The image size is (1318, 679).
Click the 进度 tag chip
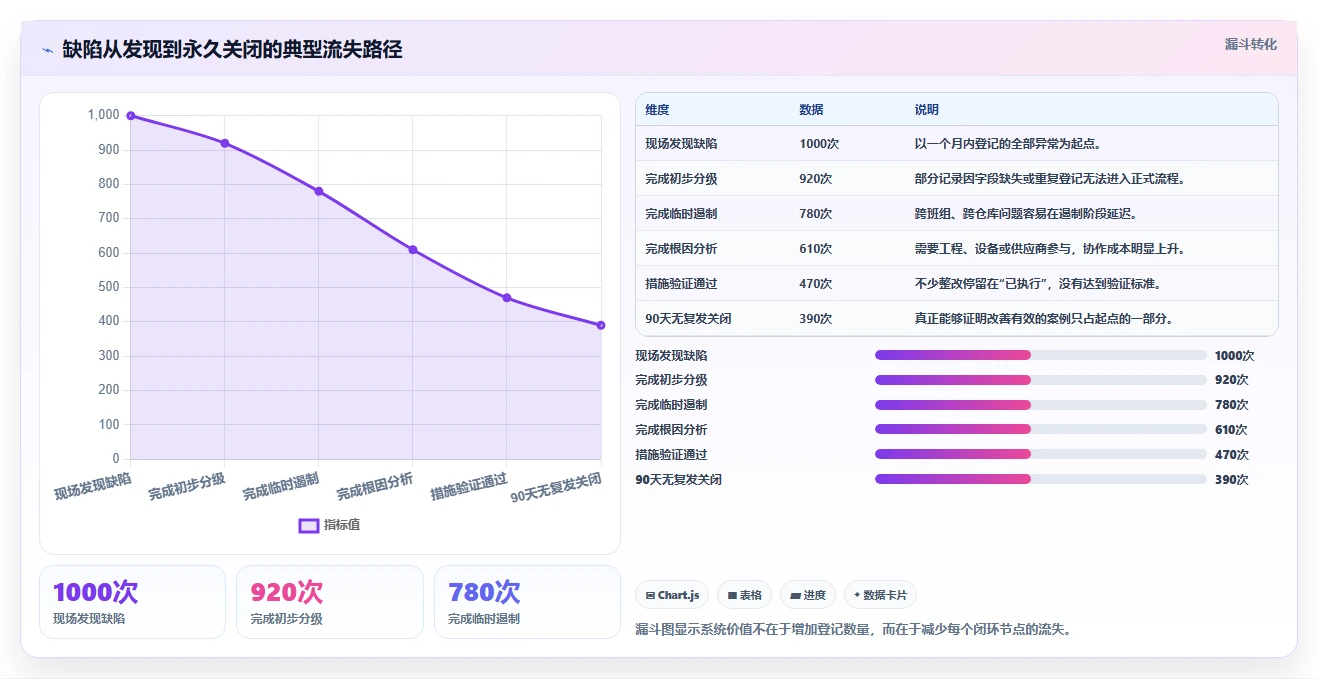[808, 595]
